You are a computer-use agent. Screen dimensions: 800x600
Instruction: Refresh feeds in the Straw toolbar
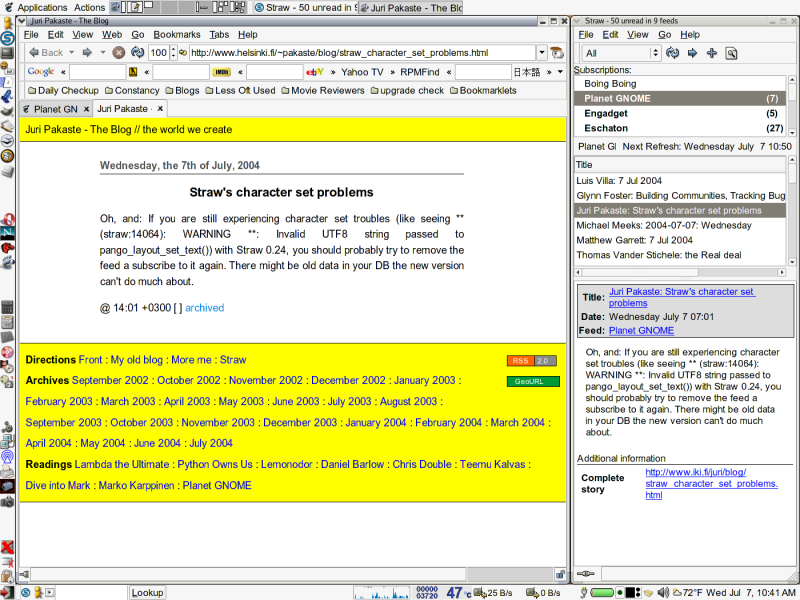pos(672,53)
